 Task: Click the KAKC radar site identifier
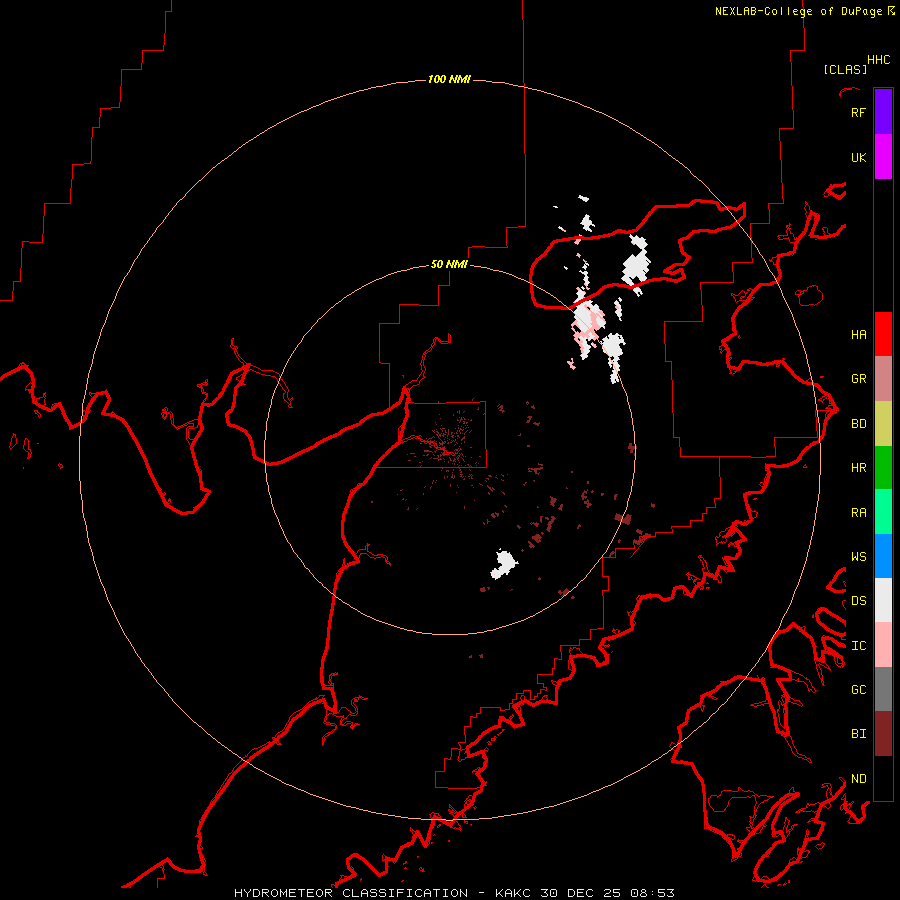tap(514, 893)
